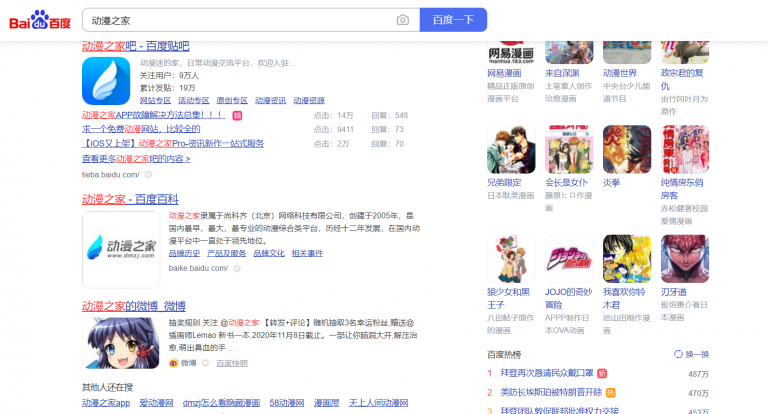Click 兄弟限定 title text link

(x=504, y=183)
